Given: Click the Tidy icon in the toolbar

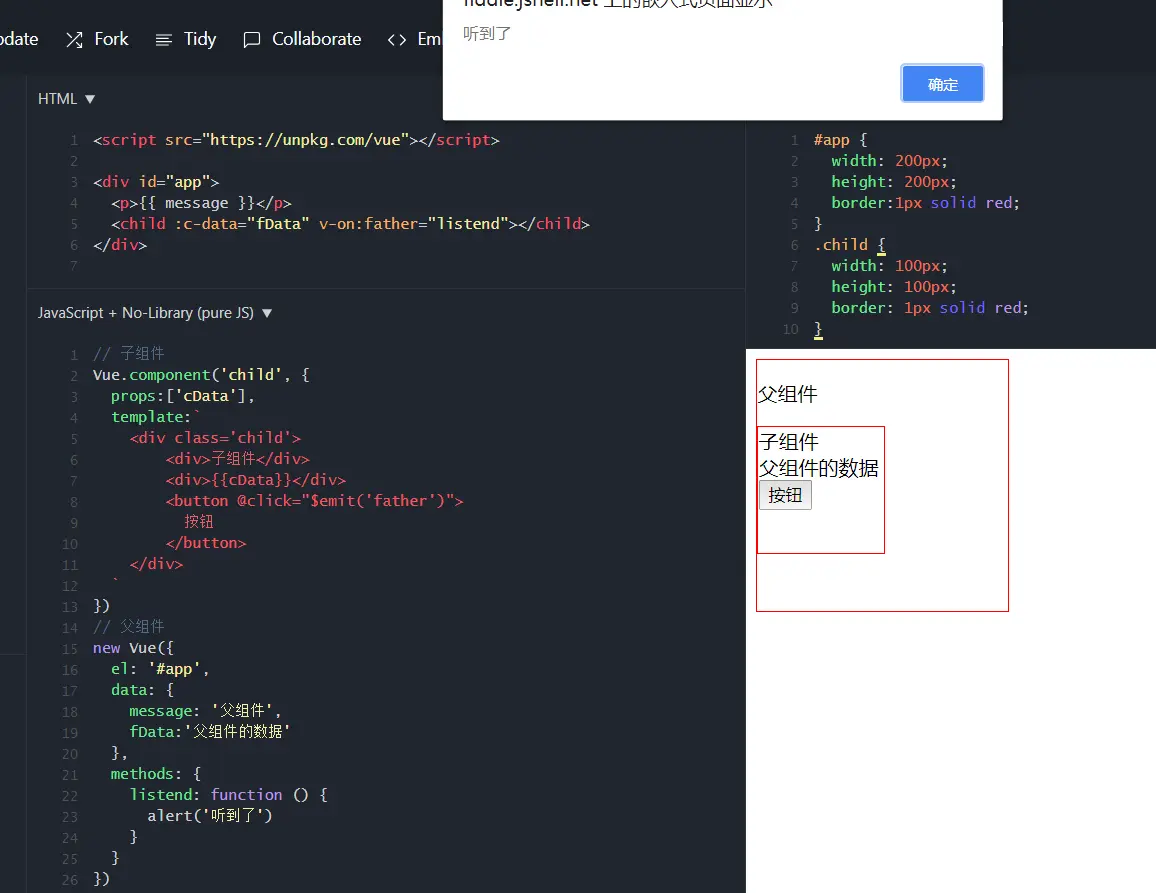Looking at the screenshot, I should click(x=164, y=40).
